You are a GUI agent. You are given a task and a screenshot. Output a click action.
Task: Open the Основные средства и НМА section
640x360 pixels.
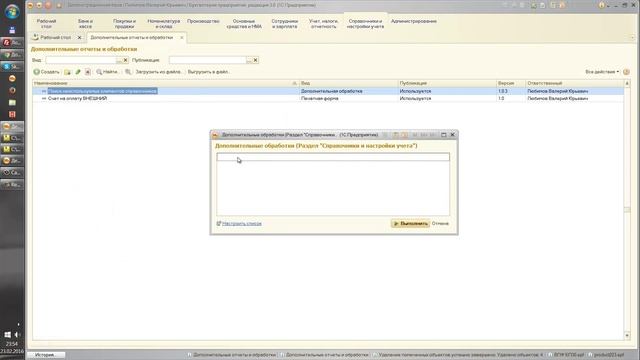coord(244,24)
